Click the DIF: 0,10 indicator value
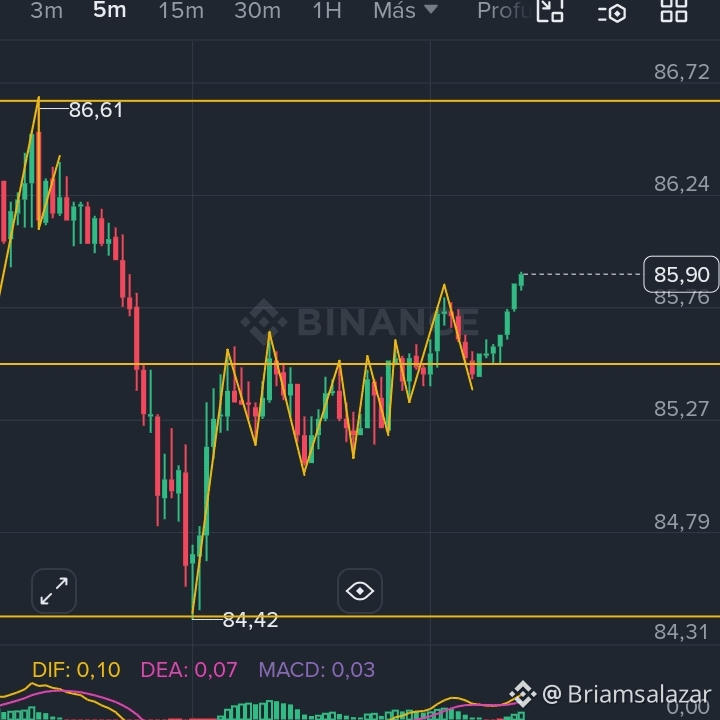This screenshot has height=720, width=720. point(76,669)
